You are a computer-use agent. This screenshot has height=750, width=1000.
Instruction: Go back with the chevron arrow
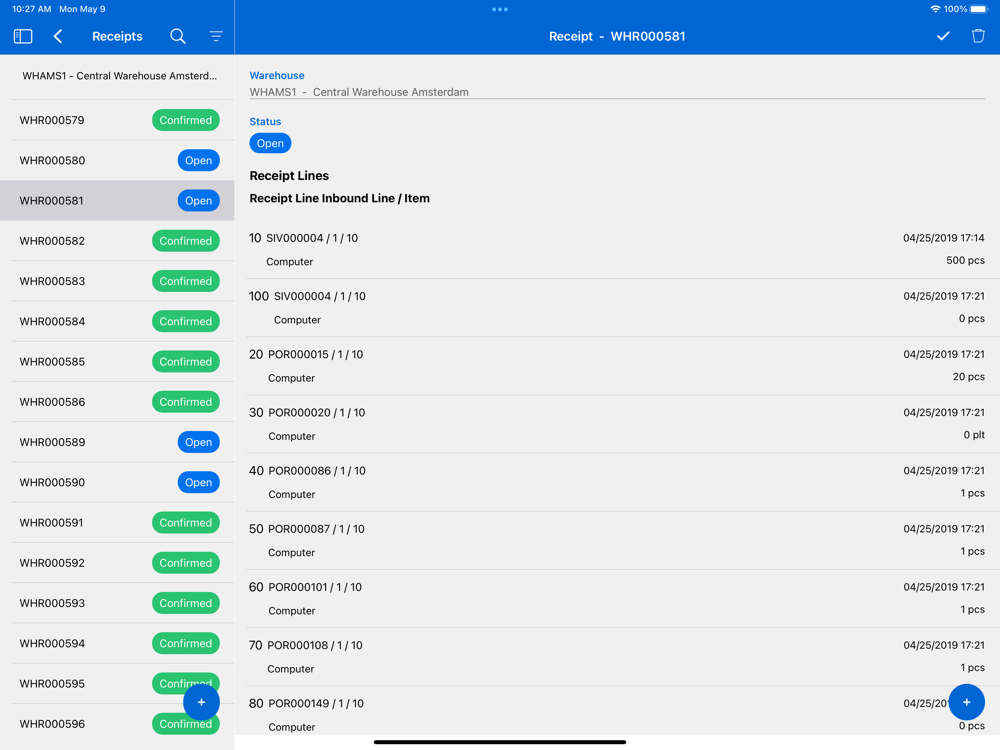58,36
